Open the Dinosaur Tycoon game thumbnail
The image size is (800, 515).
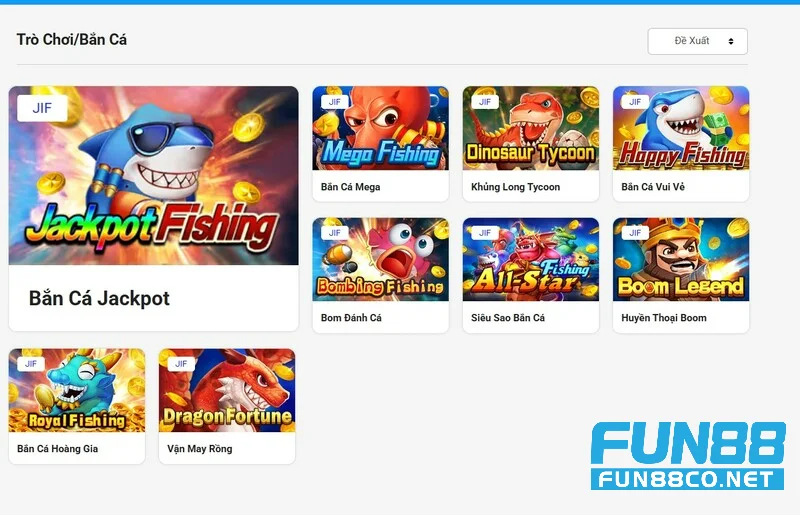[x=531, y=128]
